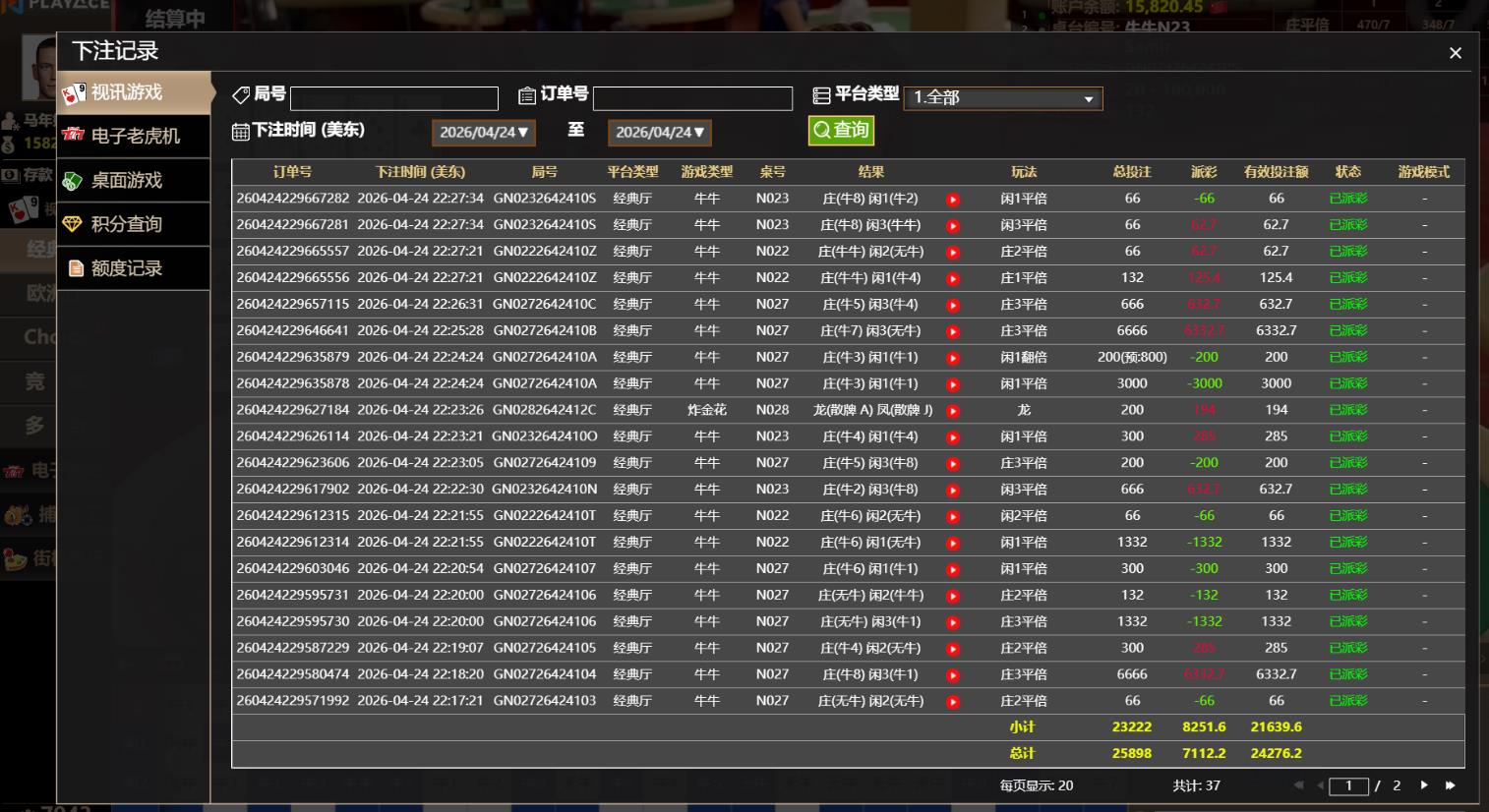Click the 有效投注额 column header
Screen dimensions: 1489x812
pos(1276,172)
